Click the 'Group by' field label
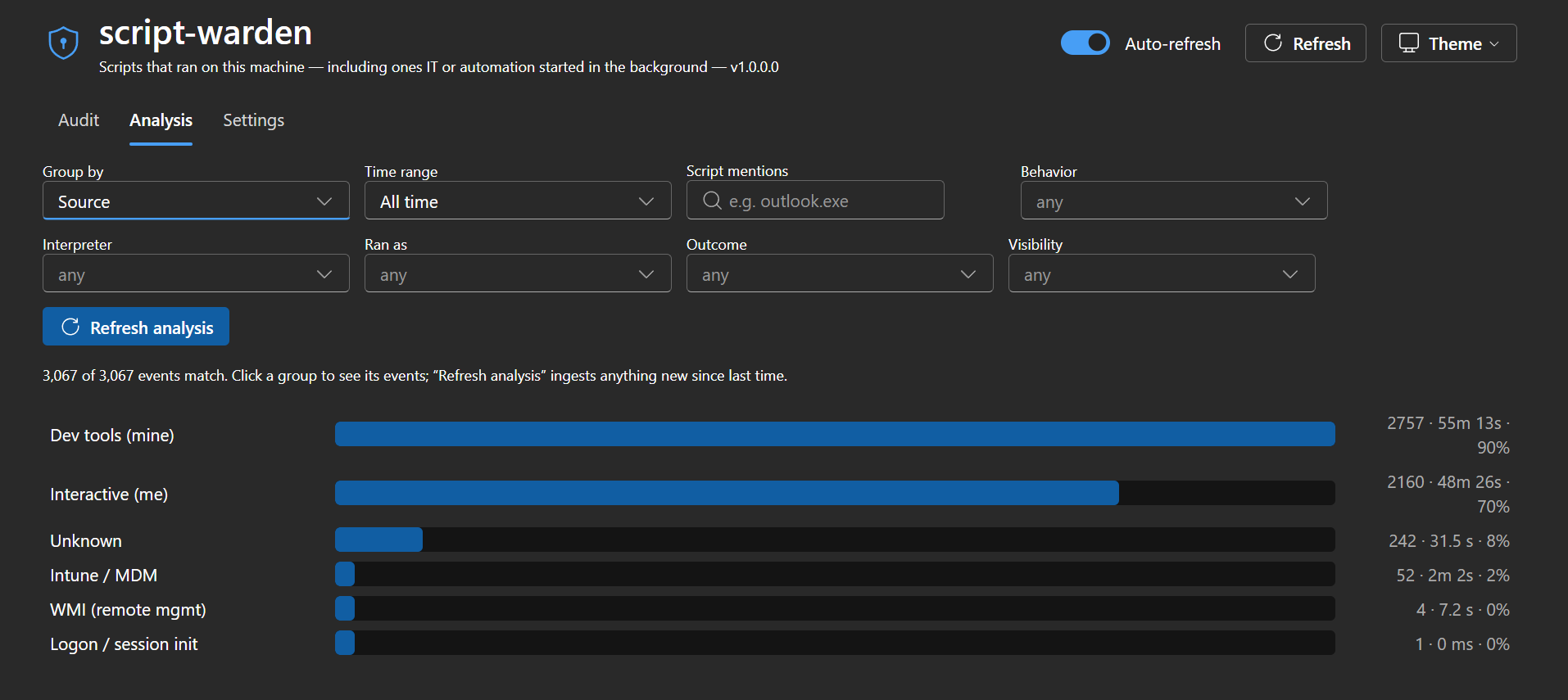Viewport: 1568px width, 700px height. [x=73, y=171]
